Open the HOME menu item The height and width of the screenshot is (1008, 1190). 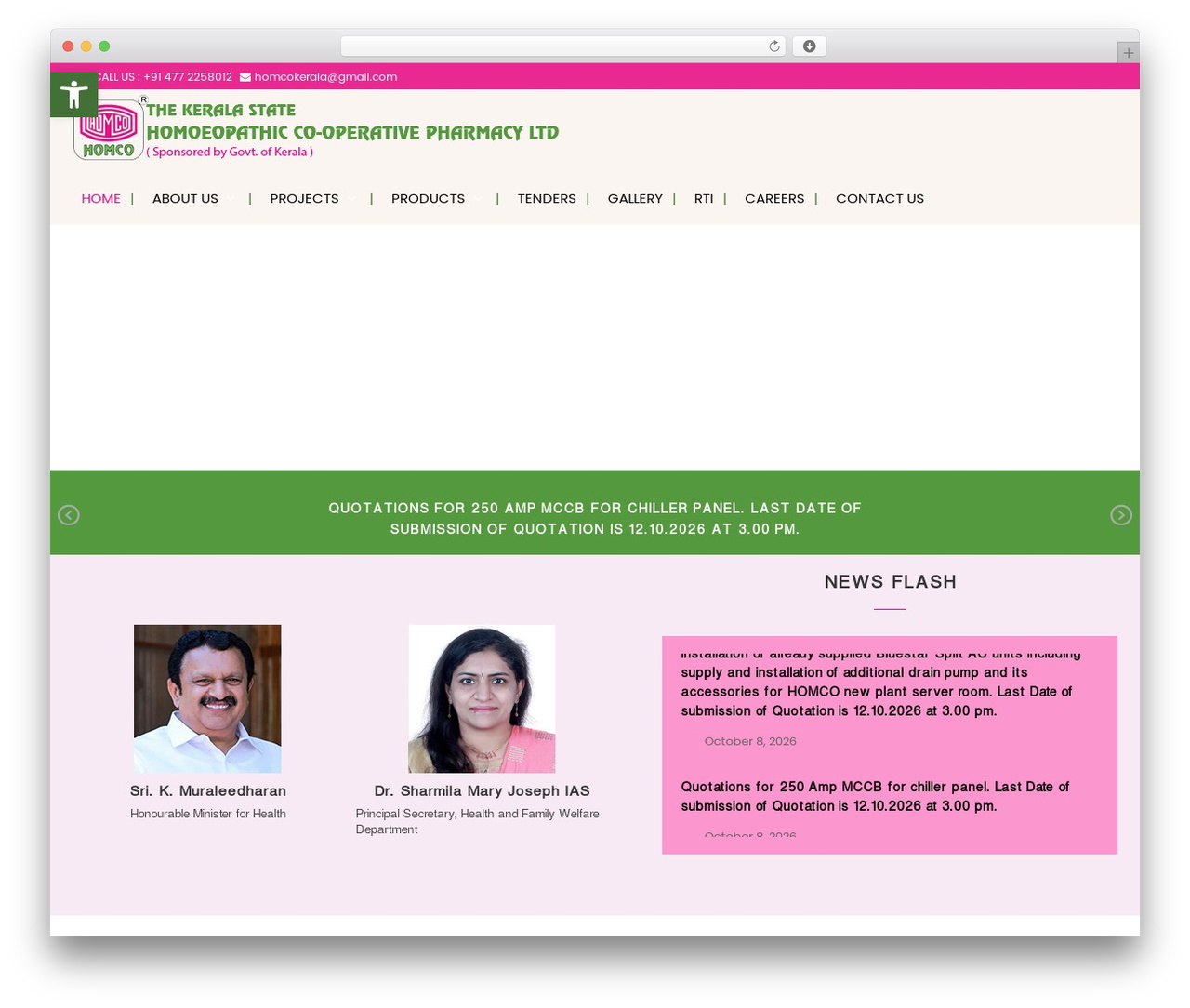[x=101, y=198]
